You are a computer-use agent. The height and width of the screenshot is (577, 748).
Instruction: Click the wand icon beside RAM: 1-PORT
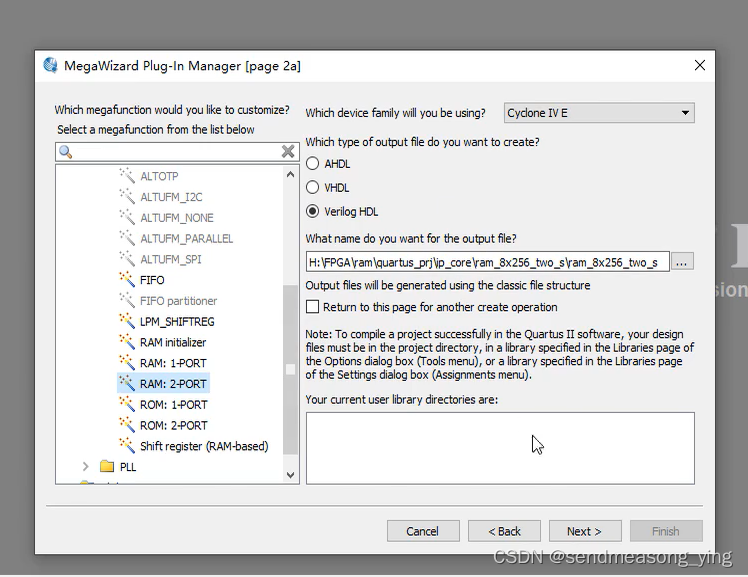[127, 362]
